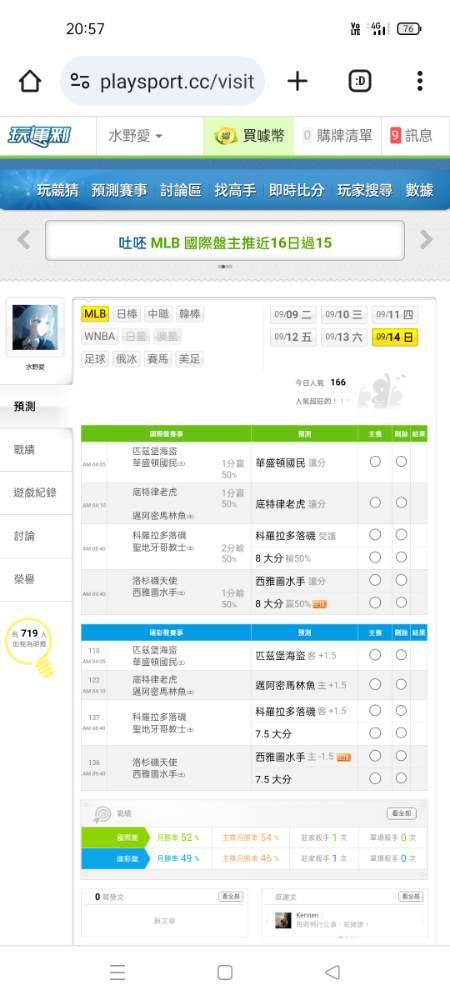This screenshot has width=450, height=1000.
Task: Open the browser three-dot menu
Action: point(419,81)
